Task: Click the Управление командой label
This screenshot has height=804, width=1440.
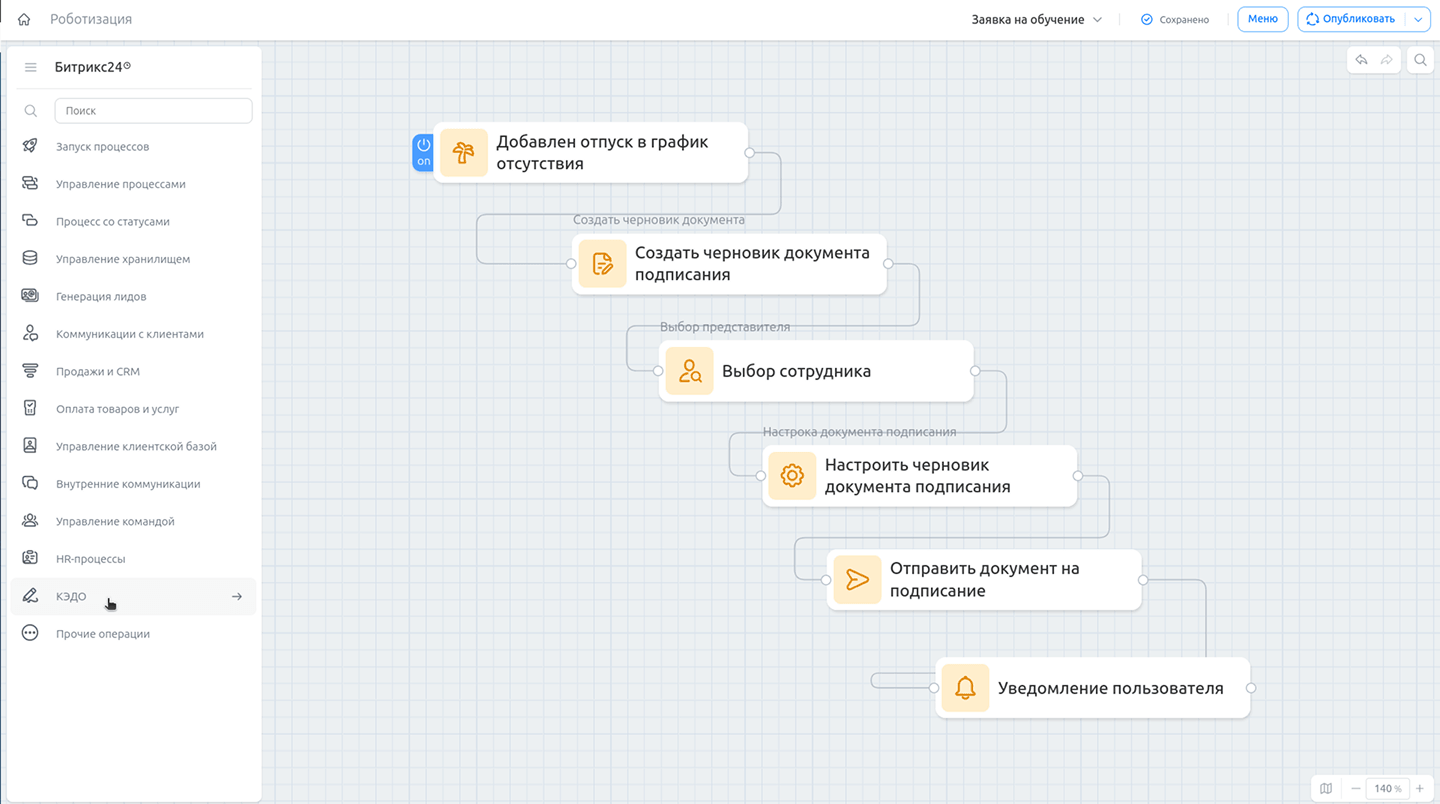Action: [115, 521]
